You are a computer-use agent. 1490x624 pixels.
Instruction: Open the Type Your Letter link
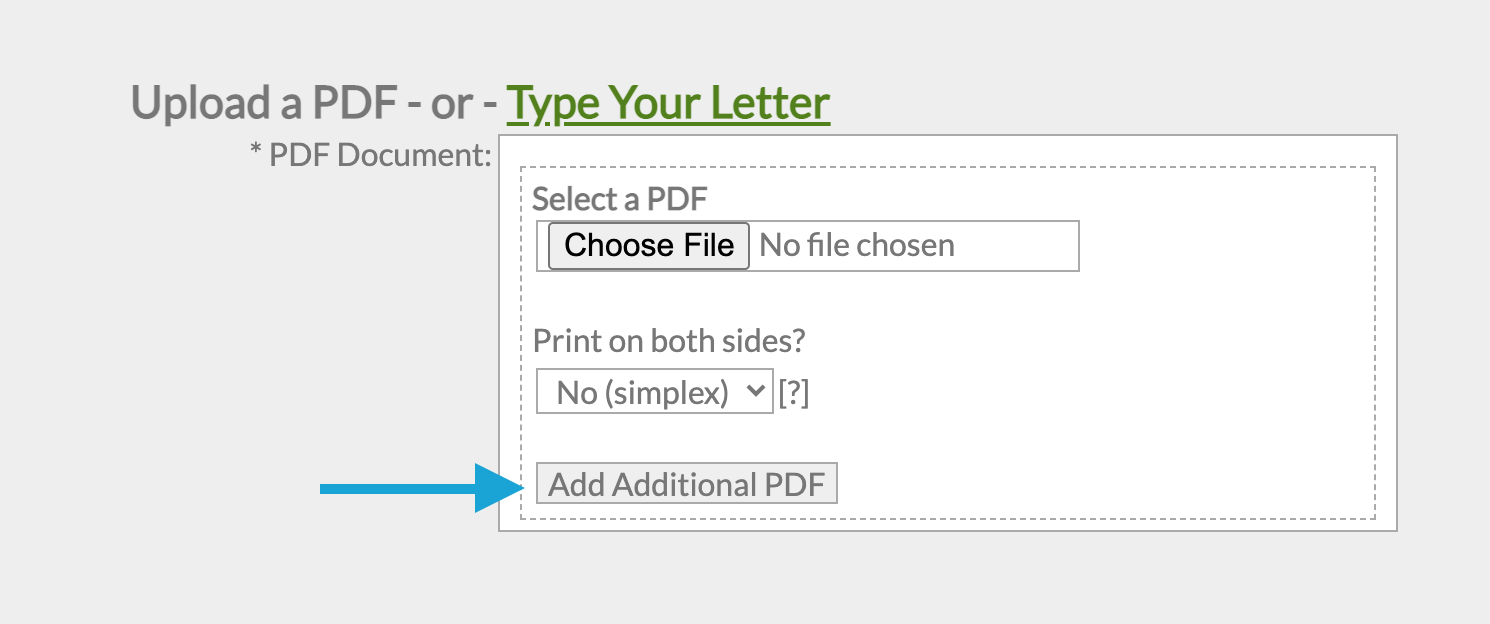point(667,103)
